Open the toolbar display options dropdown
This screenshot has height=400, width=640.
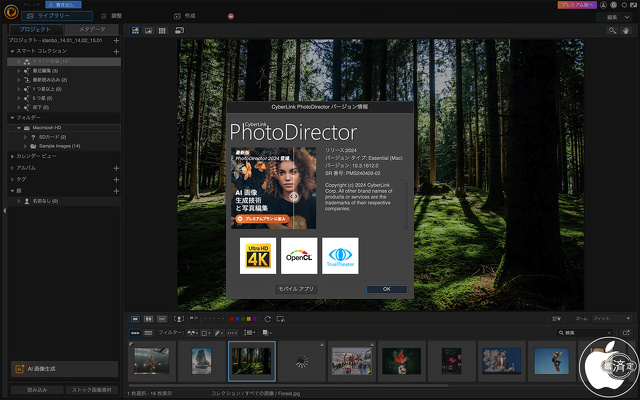click(x=556, y=319)
